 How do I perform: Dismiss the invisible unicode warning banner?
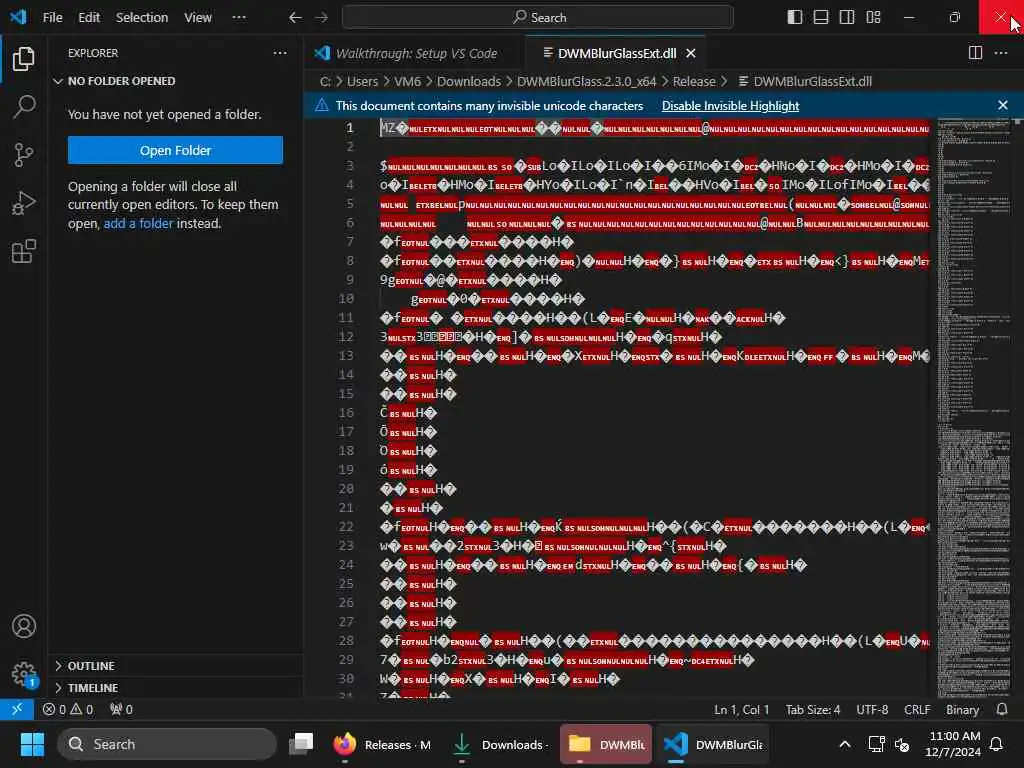tap(1003, 105)
